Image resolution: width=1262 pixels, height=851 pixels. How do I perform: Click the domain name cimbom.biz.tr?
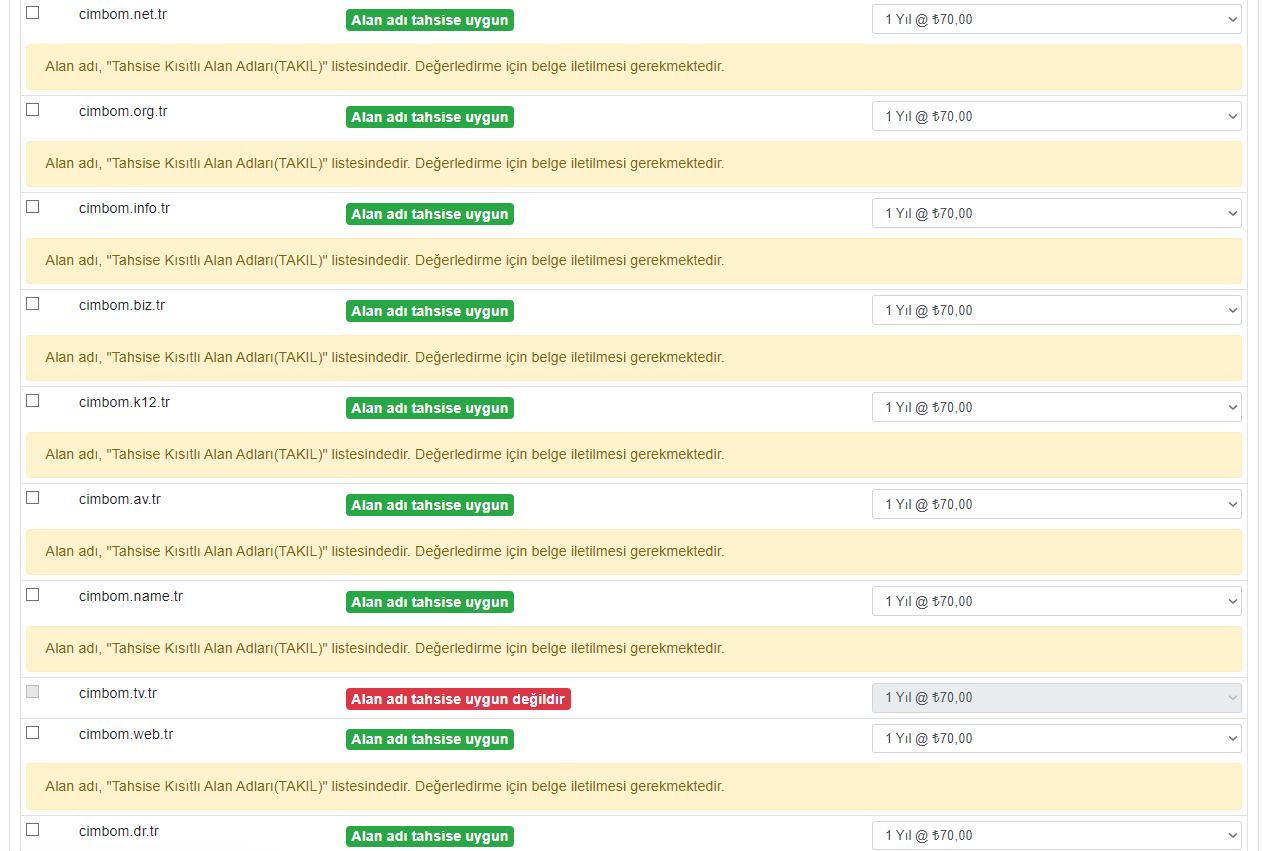coord(122,305)
